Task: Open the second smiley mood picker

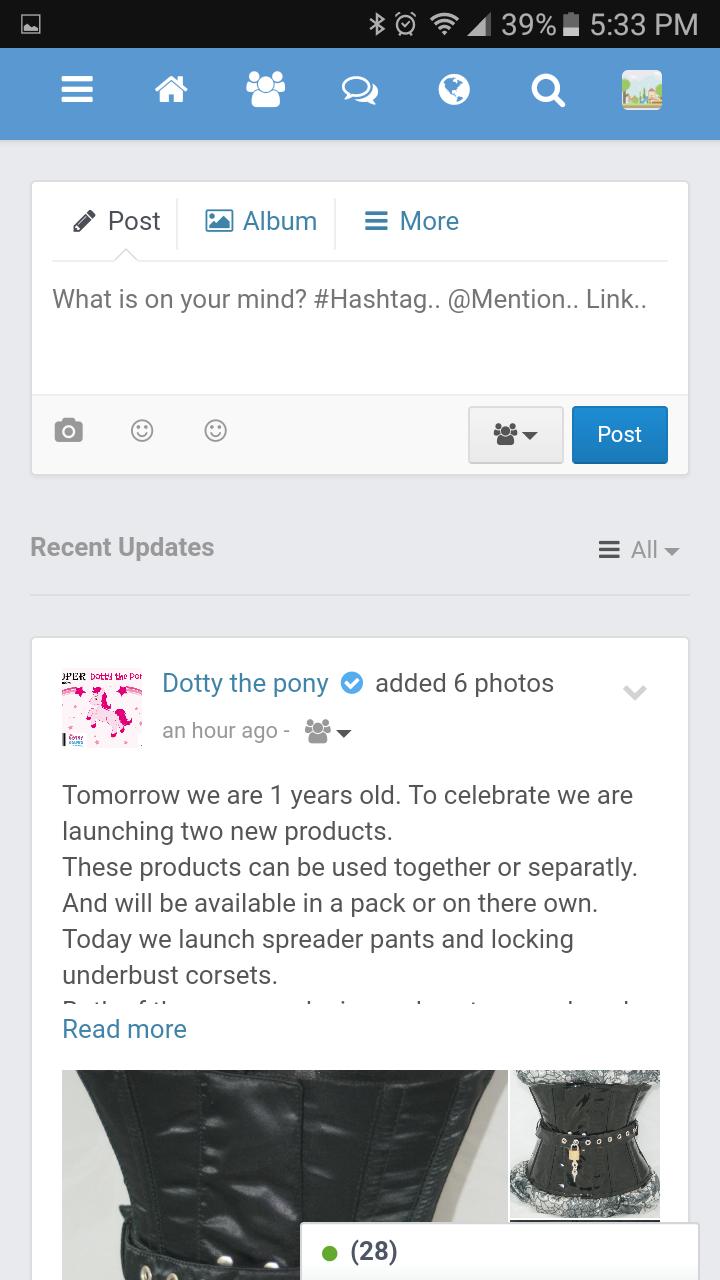Action: click(x=215, y=430)
